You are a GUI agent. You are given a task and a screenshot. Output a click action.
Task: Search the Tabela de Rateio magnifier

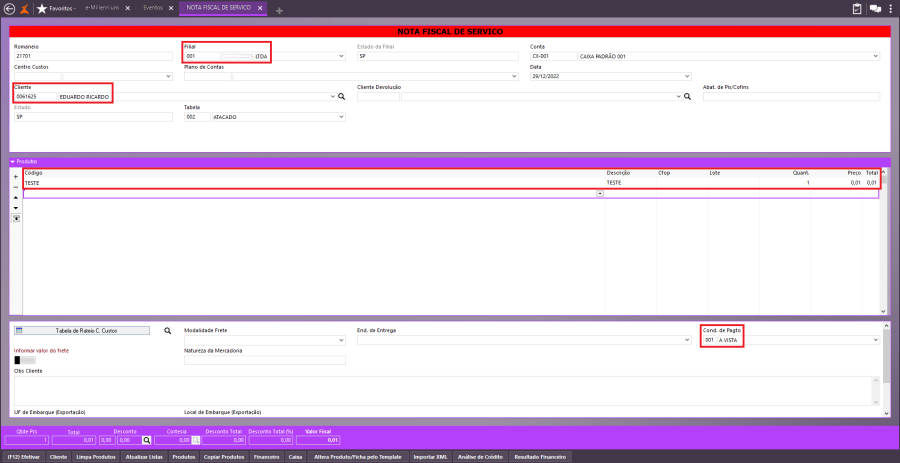click(x=168, y=331)
